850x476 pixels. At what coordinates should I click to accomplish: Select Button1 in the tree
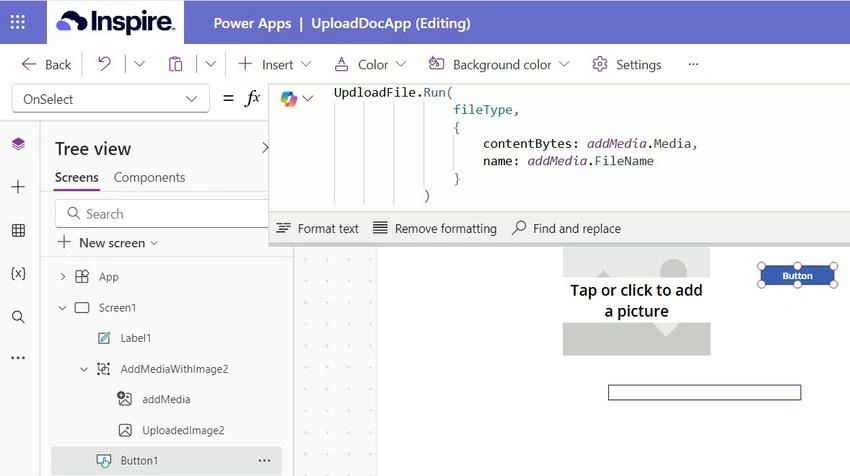pyautogui.click(x=139, y=461)
